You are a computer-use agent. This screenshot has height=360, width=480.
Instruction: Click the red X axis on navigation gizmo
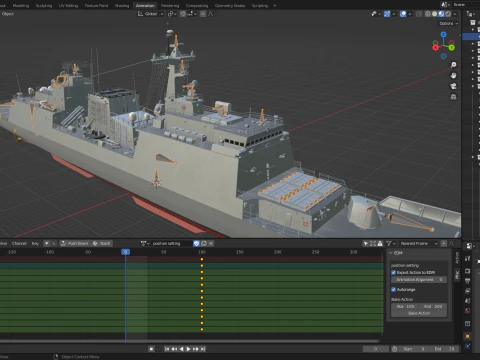click(435, 48)
